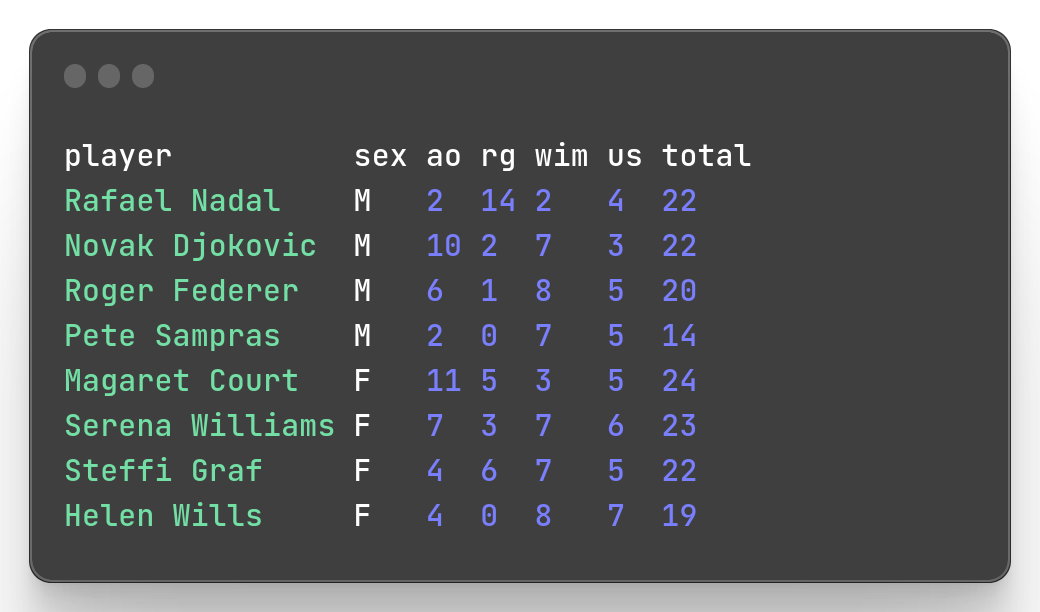Select Serena Williams in the player column

click(199, 427)
